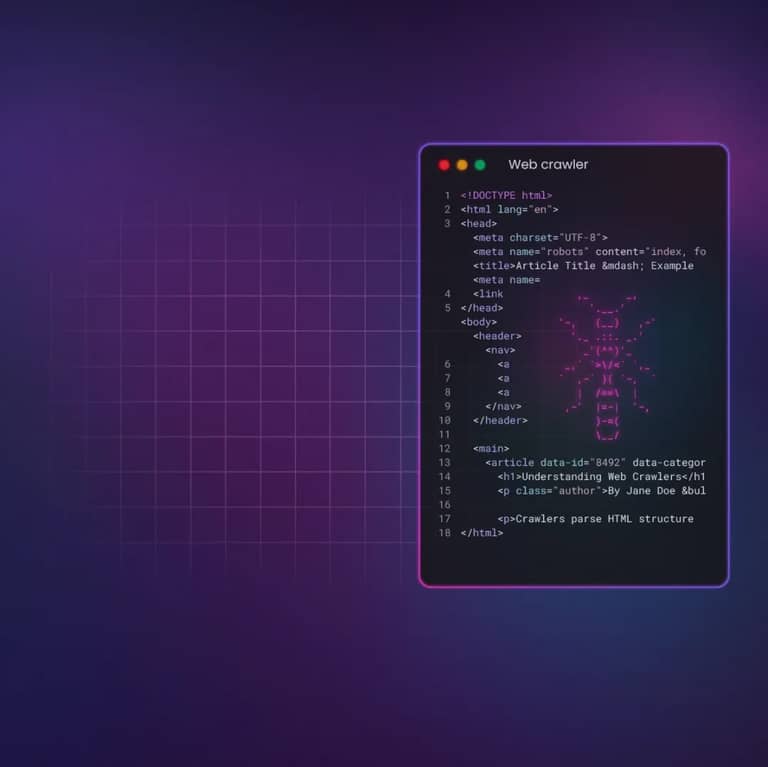Click the opening "<nav>" tag

pos(500,350)
